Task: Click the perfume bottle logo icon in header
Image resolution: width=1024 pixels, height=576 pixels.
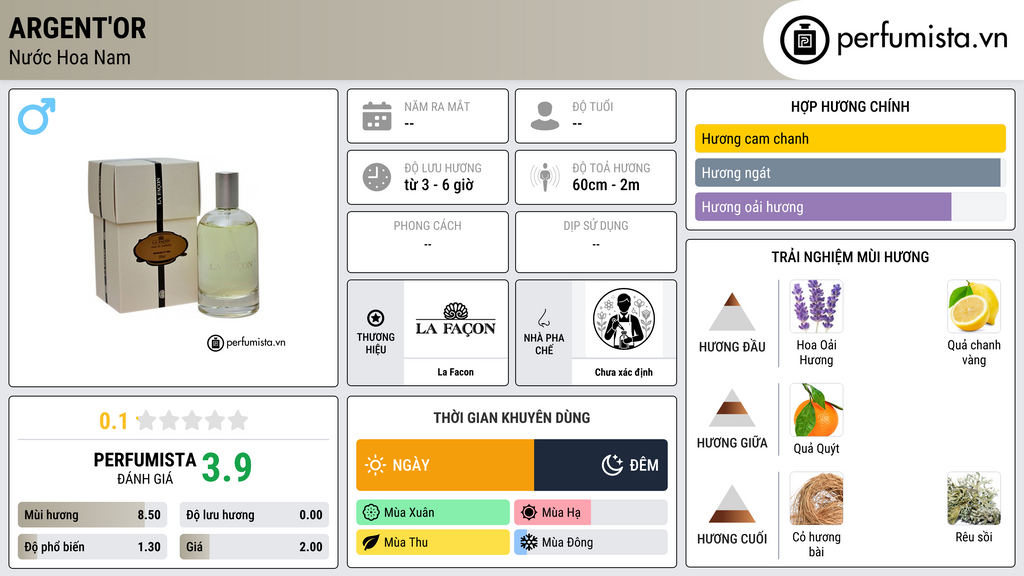Action: tap(805, 40)
